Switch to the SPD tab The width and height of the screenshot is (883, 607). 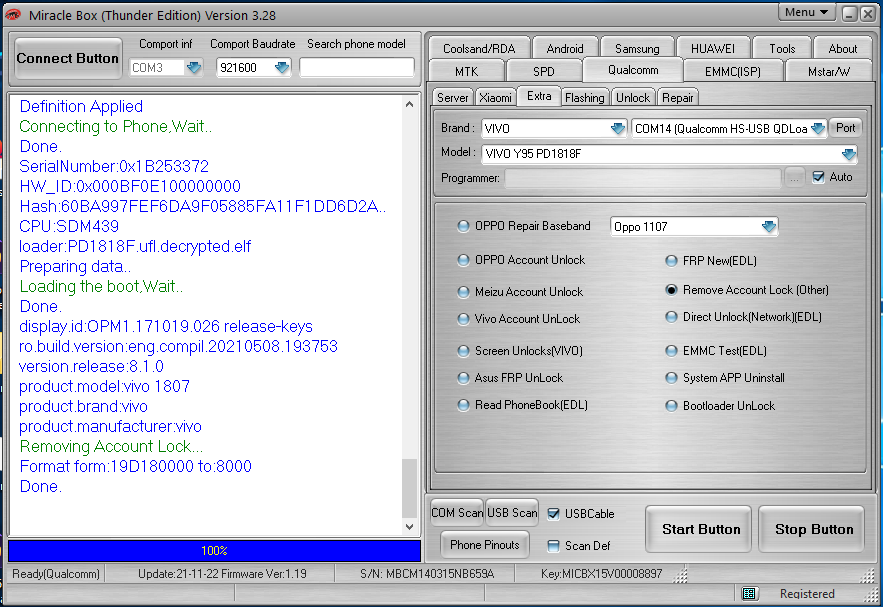(543, 72)
